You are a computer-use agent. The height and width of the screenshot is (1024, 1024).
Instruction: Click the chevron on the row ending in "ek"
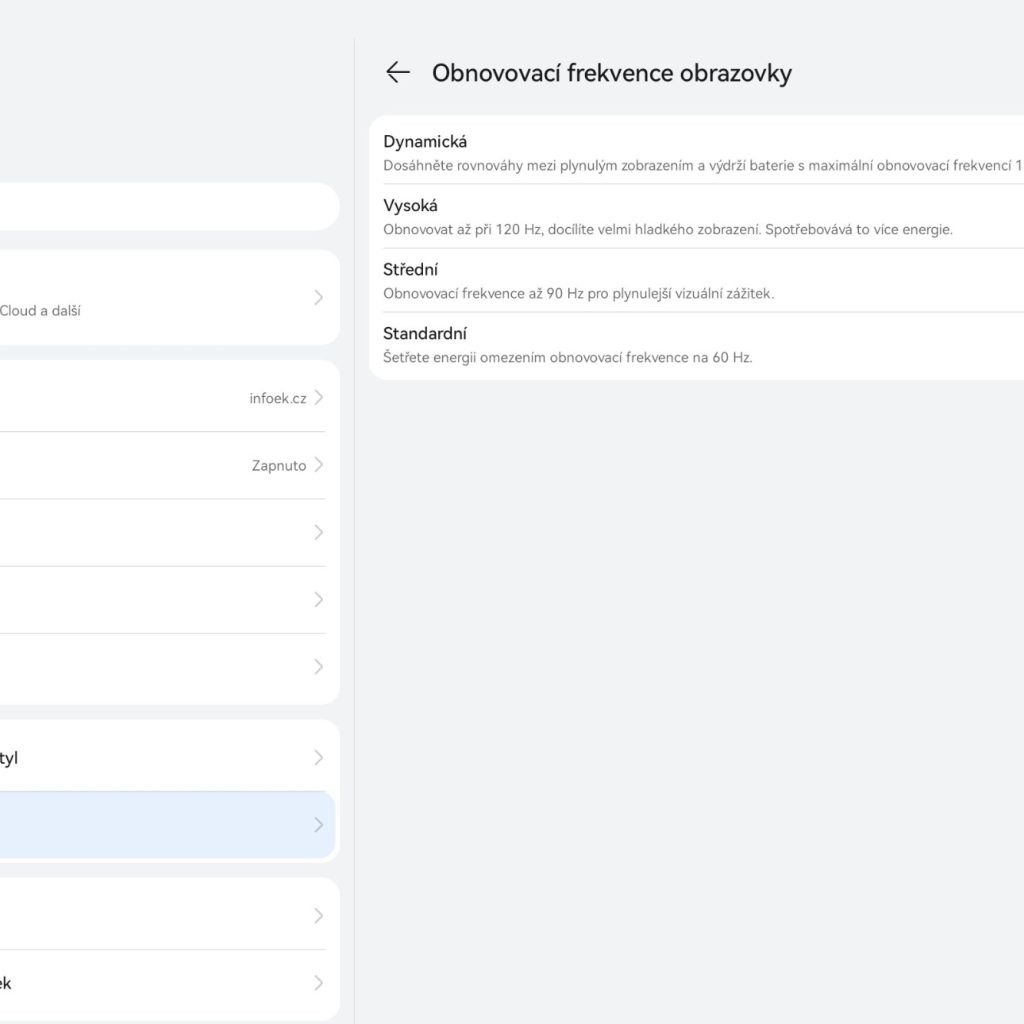318,983
